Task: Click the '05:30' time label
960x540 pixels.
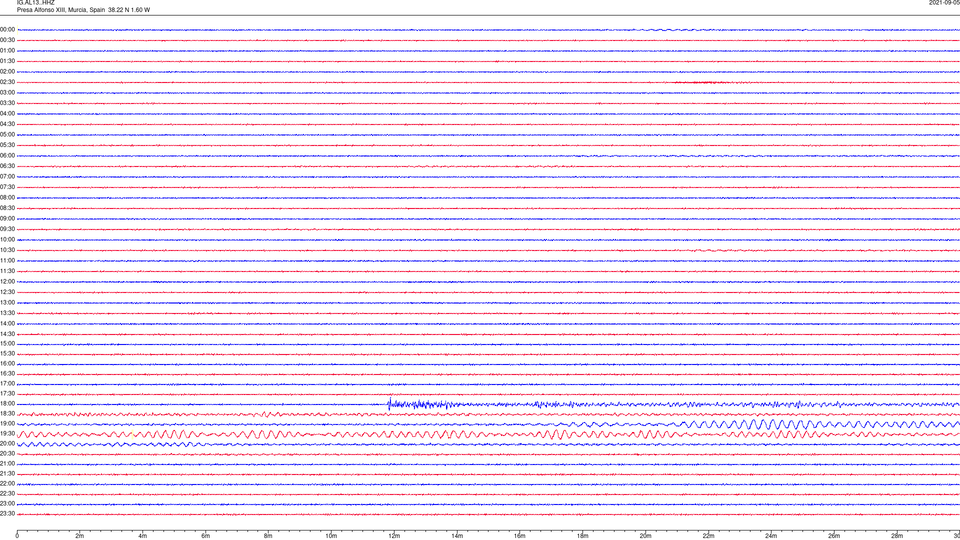Action: coord(7,145)
